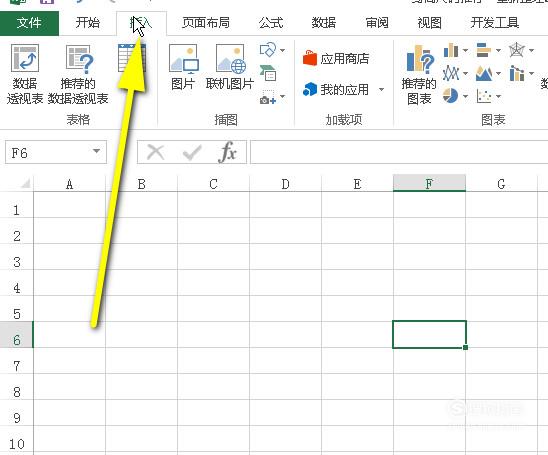Image resolution: width=548 pixels, height=455 pixels.
Task: Select column C header
Action: (214, 184)
